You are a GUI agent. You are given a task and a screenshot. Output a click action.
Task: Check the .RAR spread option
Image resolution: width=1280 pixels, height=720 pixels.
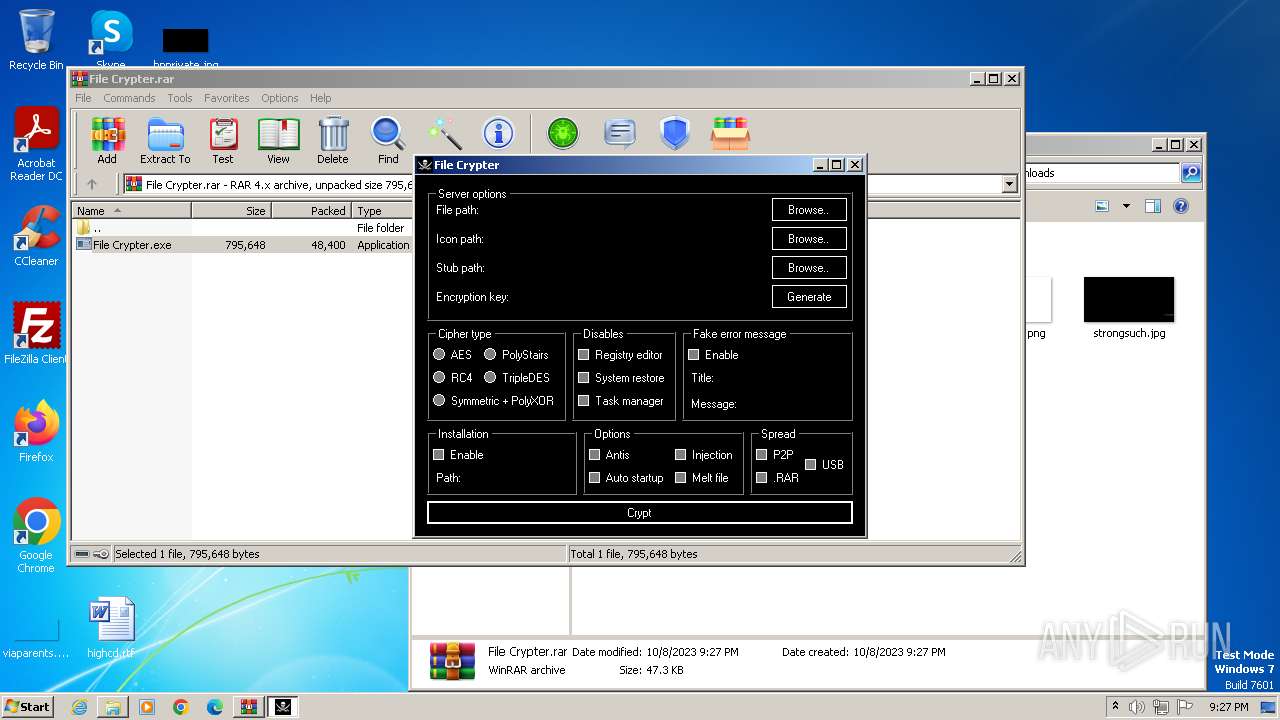[762, 477]
